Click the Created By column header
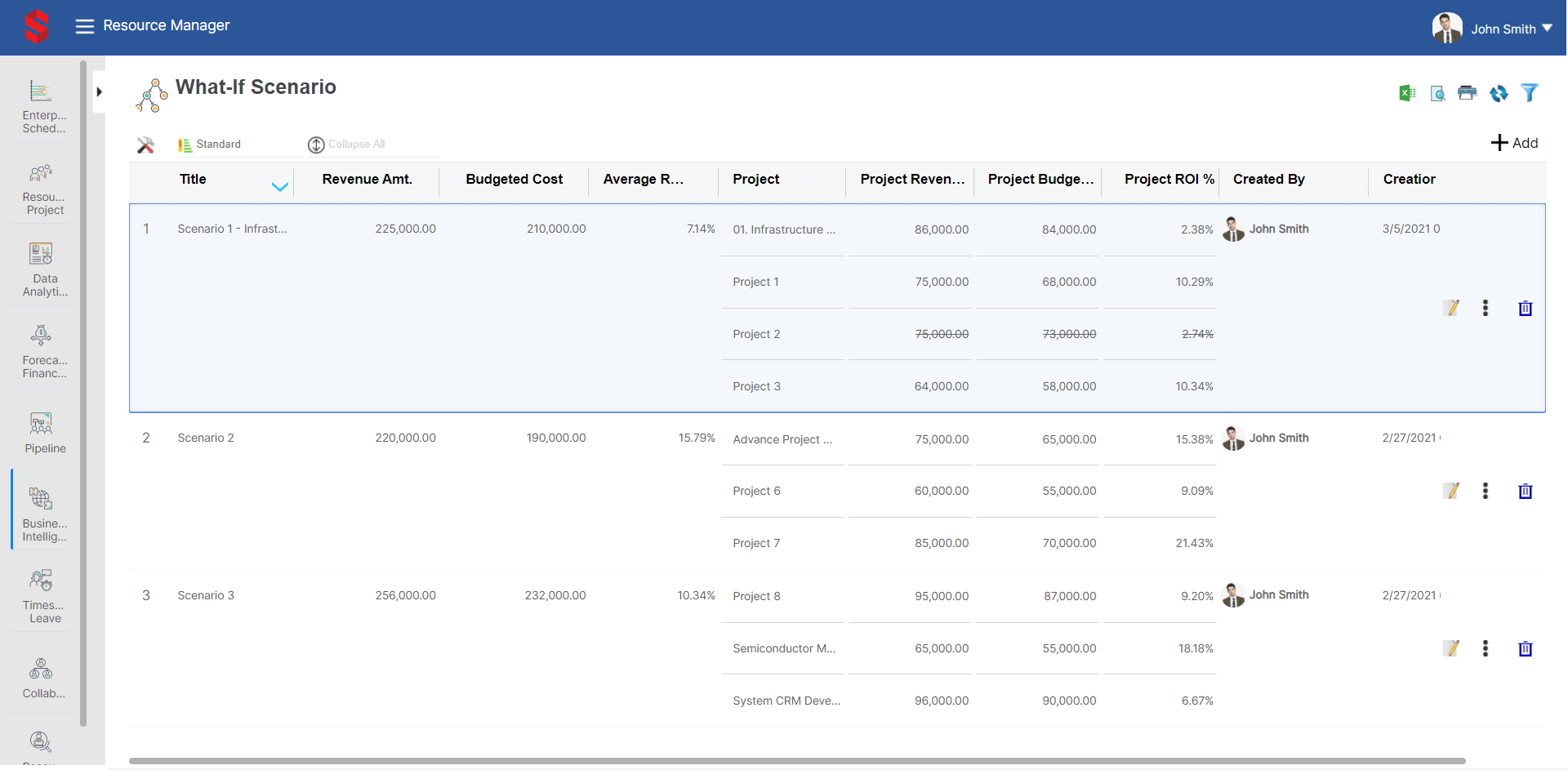Screen dimensions: 1568x770 pyautogui.click(x=1268, y=180)
